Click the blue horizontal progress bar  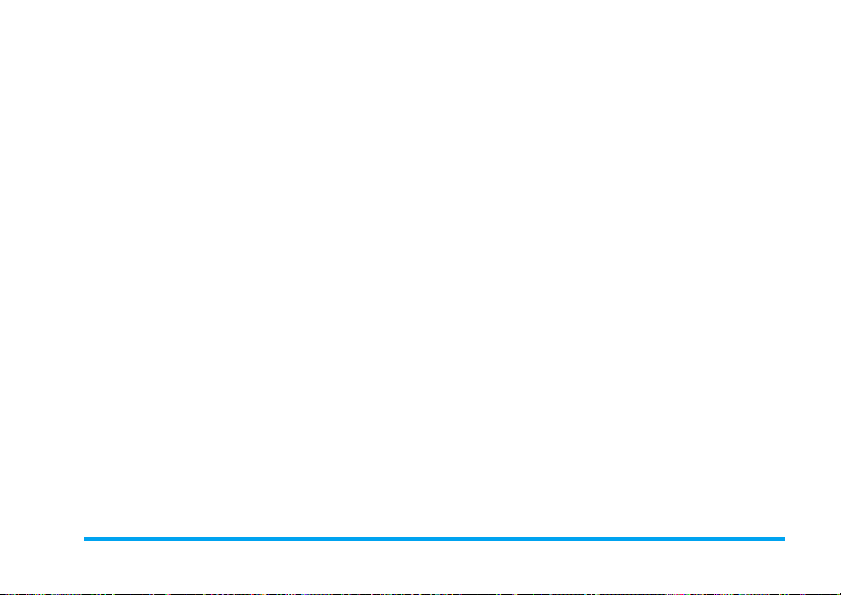pyautogui.click(x=434, y=539)
